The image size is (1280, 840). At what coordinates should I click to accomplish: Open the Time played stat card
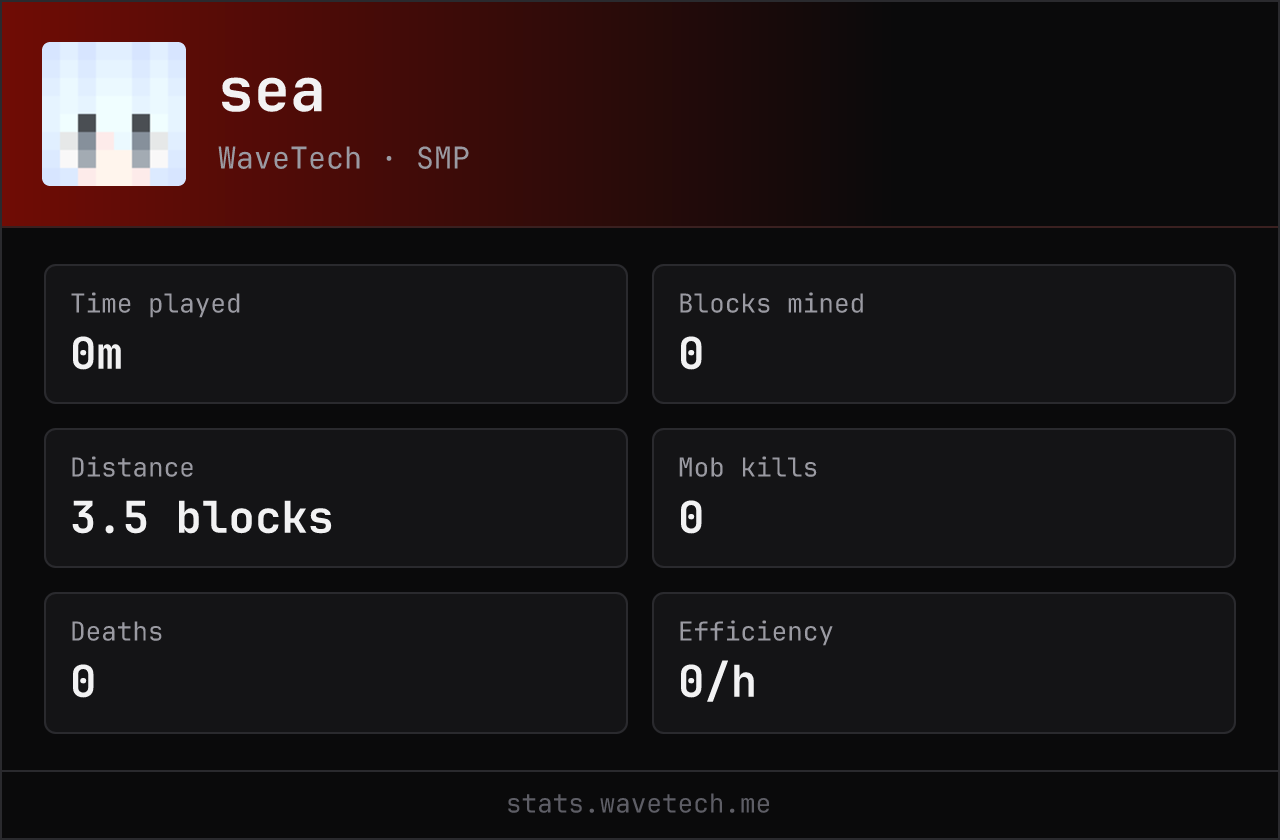[x=336, y=334]
